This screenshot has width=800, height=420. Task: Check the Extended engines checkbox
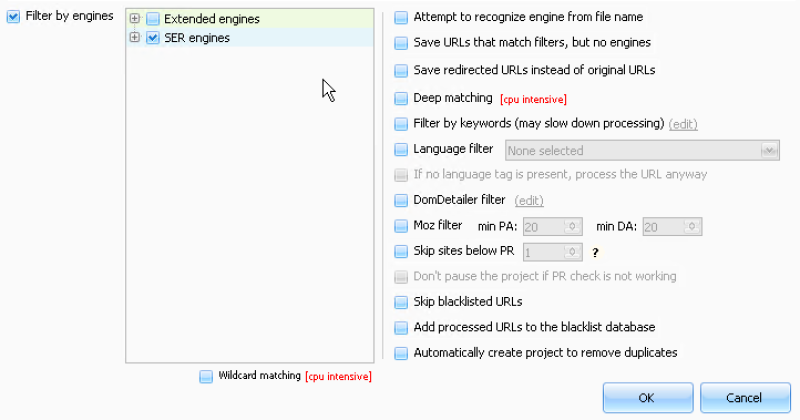pyautogui.click(x=153, y=19)
